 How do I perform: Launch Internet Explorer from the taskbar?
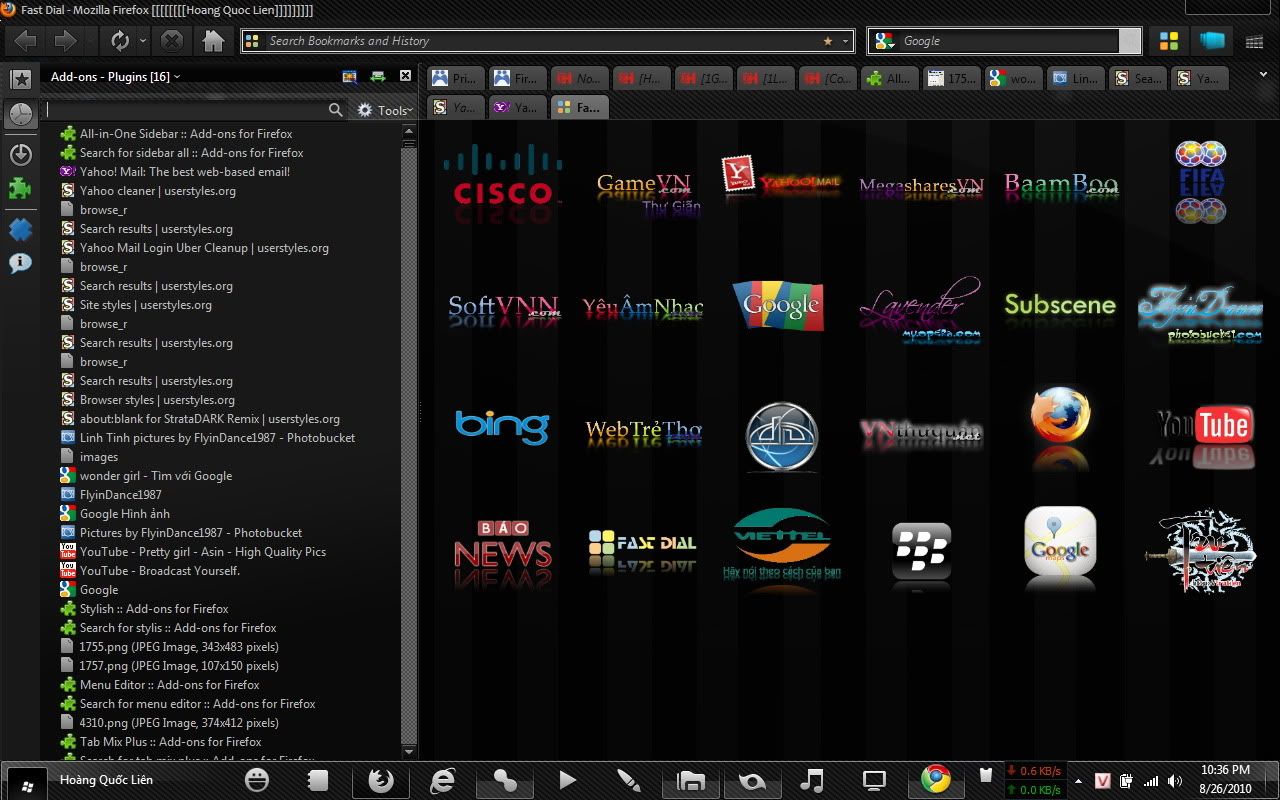click(442, 781)
